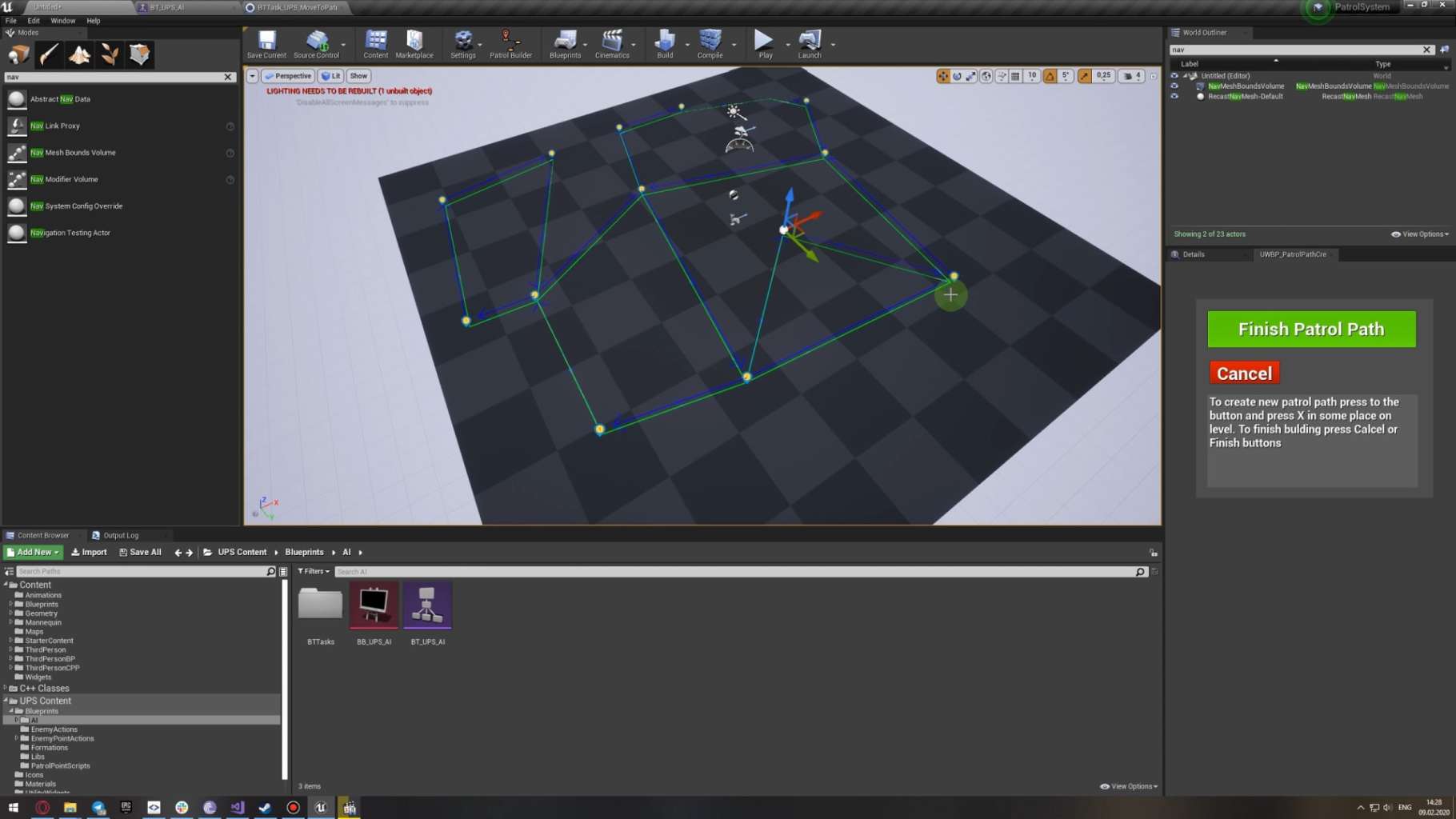Open the Cinematics toolbar icon
The image size is (1456, 819).
click(612, 44)
